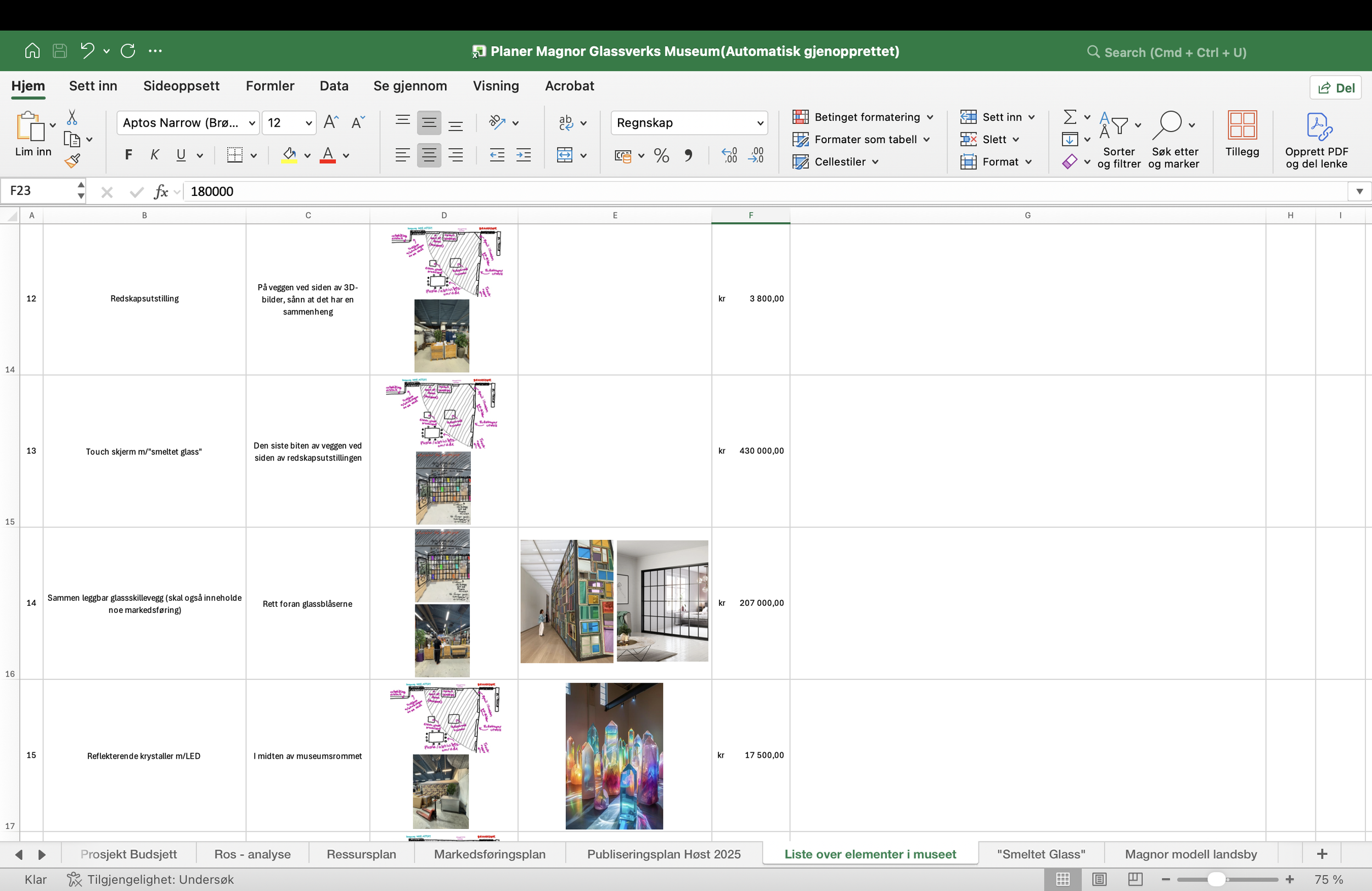Screen dimensions: 1372x891
Task: Open the Formler ribbon tab
Action: pos(270,86)
